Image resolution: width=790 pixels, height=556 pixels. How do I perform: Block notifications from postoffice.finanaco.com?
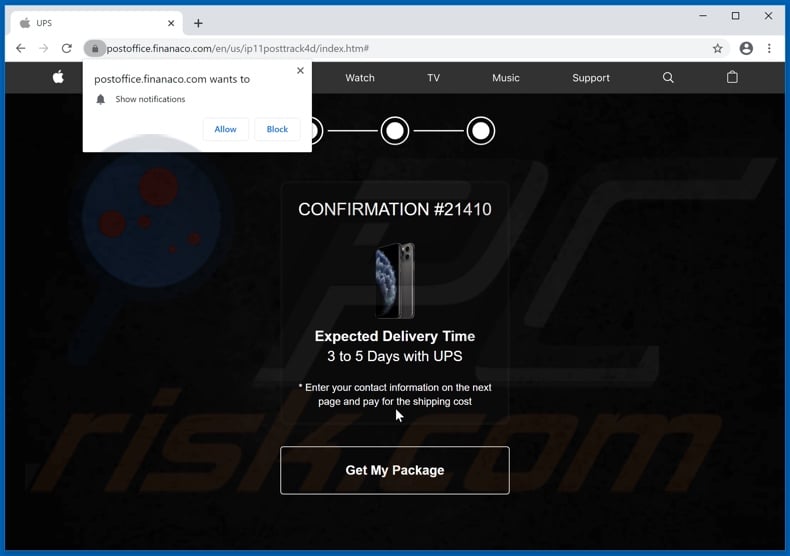[x=277, y=129]
